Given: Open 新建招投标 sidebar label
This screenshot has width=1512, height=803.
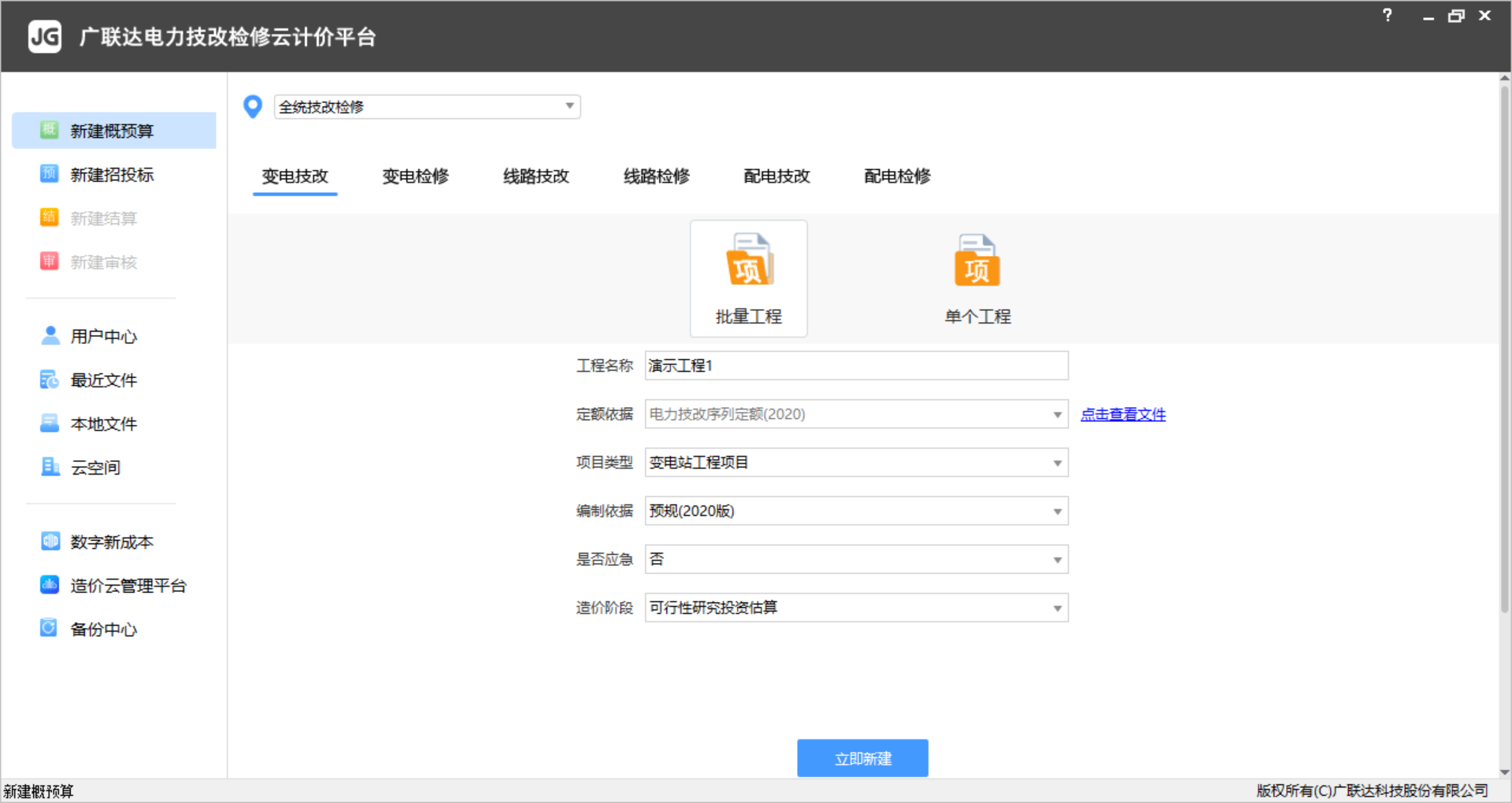Looking at the screenshot, I should point(112,175).
